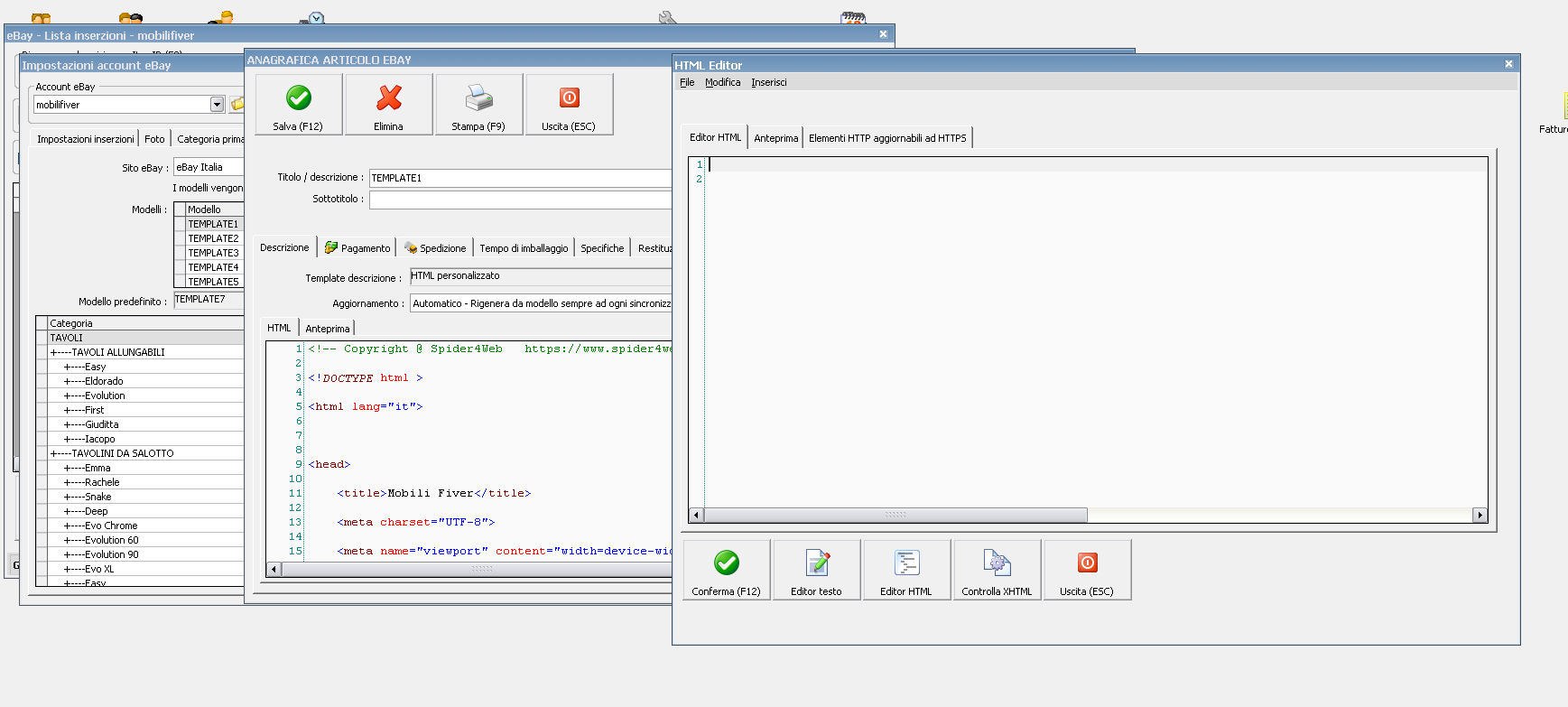1568x707 pixels.
Task: Click the right scroll arrow in HTML Editor
Action: 1479,515
